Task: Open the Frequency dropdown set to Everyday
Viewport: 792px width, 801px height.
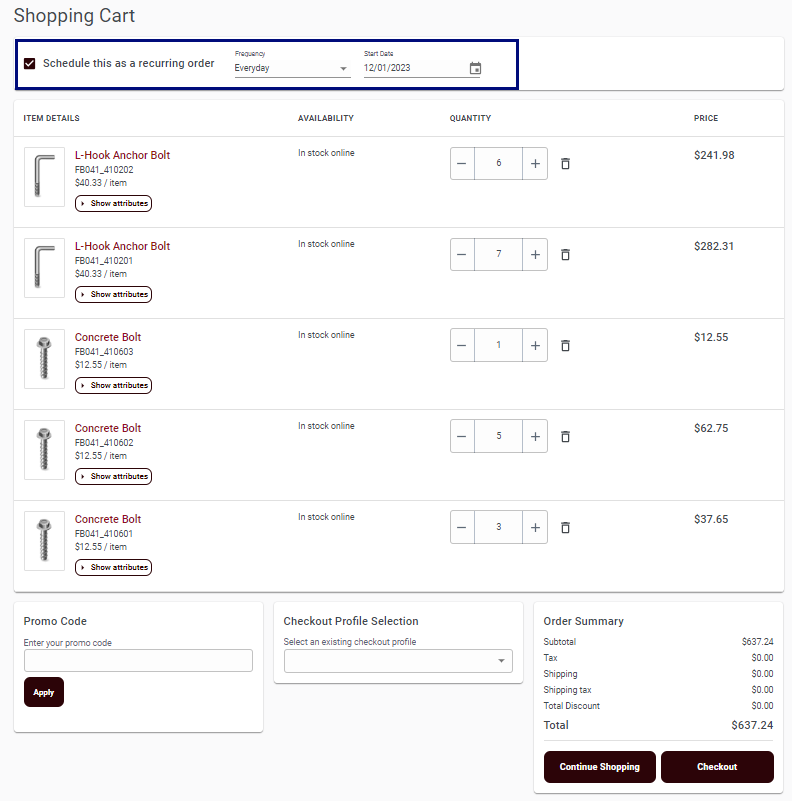Action: 292,68
